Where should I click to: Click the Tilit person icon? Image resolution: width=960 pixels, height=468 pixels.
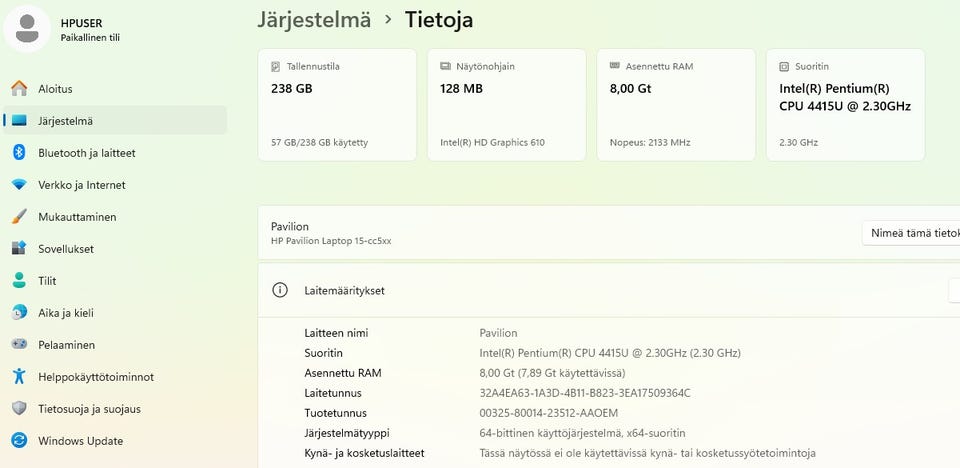[x=19, y=281]
